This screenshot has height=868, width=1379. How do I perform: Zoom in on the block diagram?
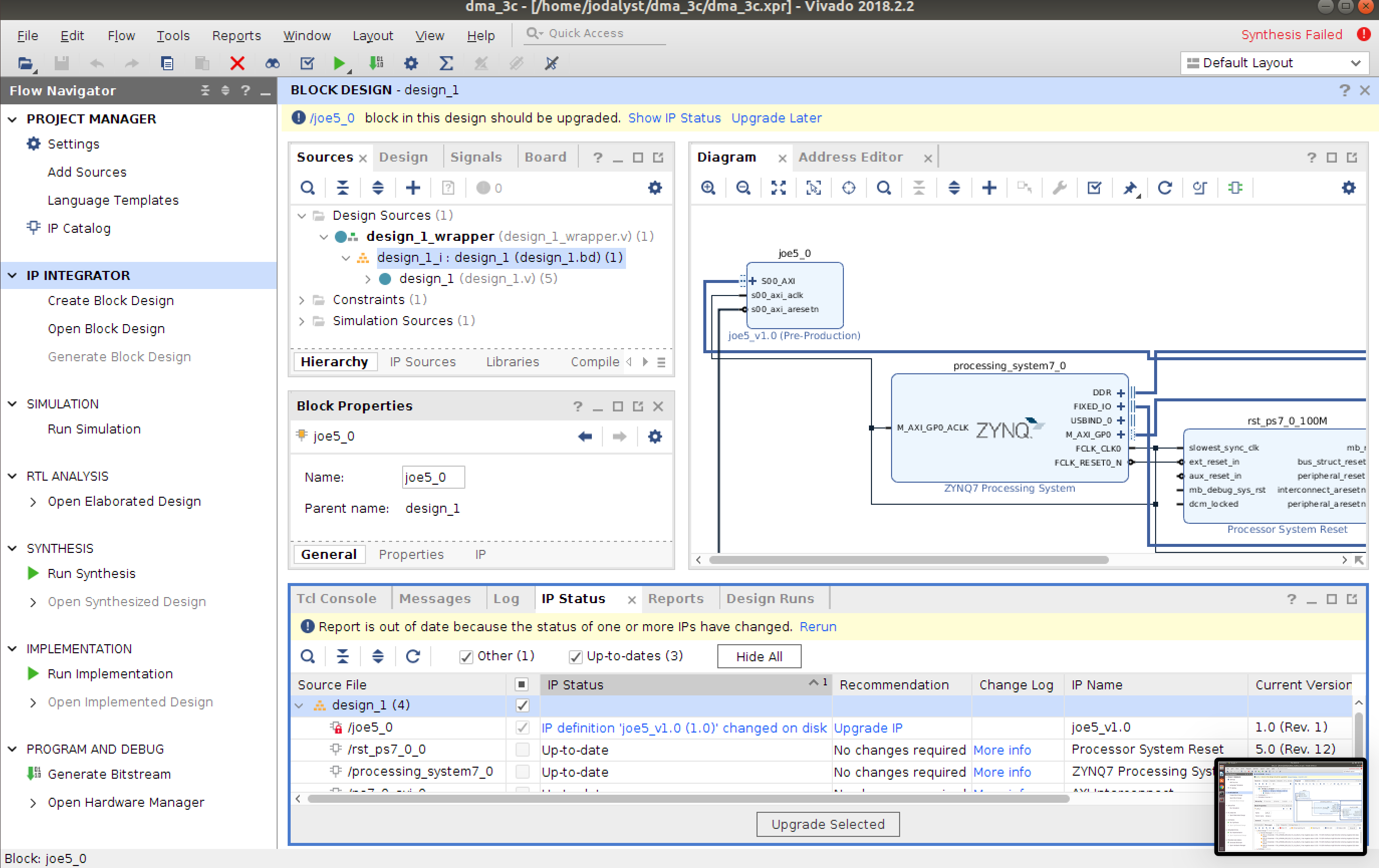point(708,188)
